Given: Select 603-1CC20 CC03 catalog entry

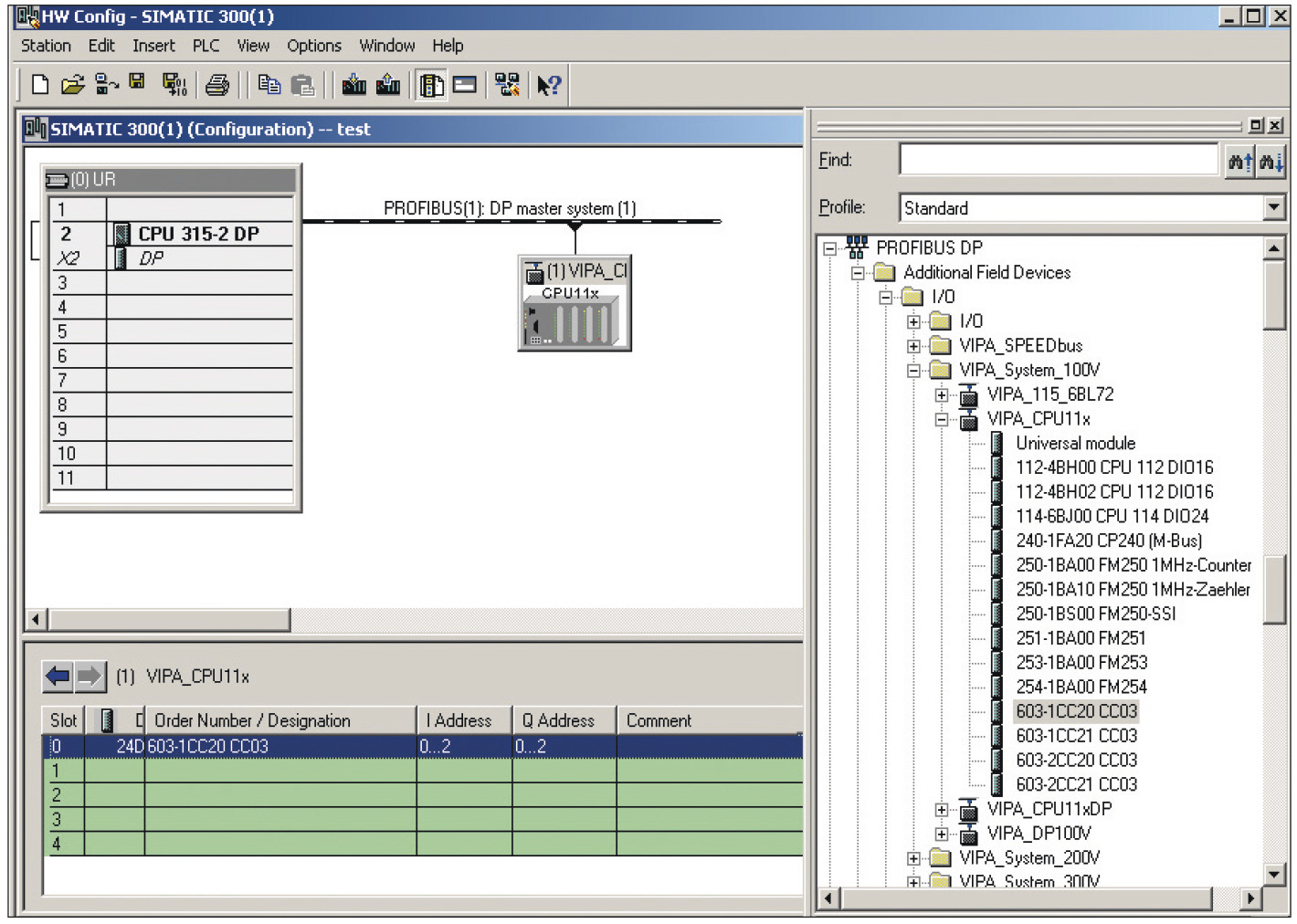Looking at the screenshot, I should point(1076,711).
